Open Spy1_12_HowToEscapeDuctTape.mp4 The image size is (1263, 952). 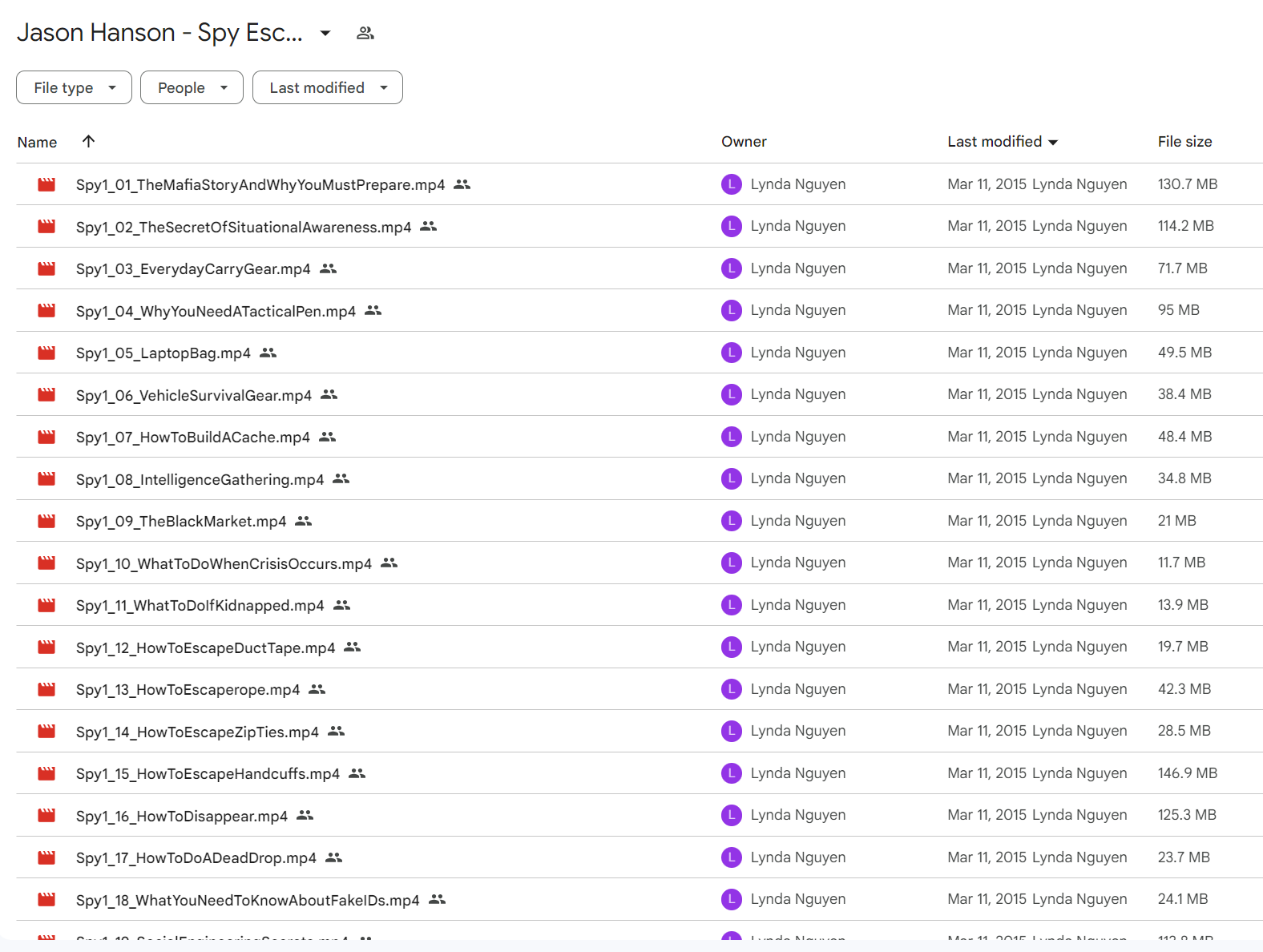(206, 648)
